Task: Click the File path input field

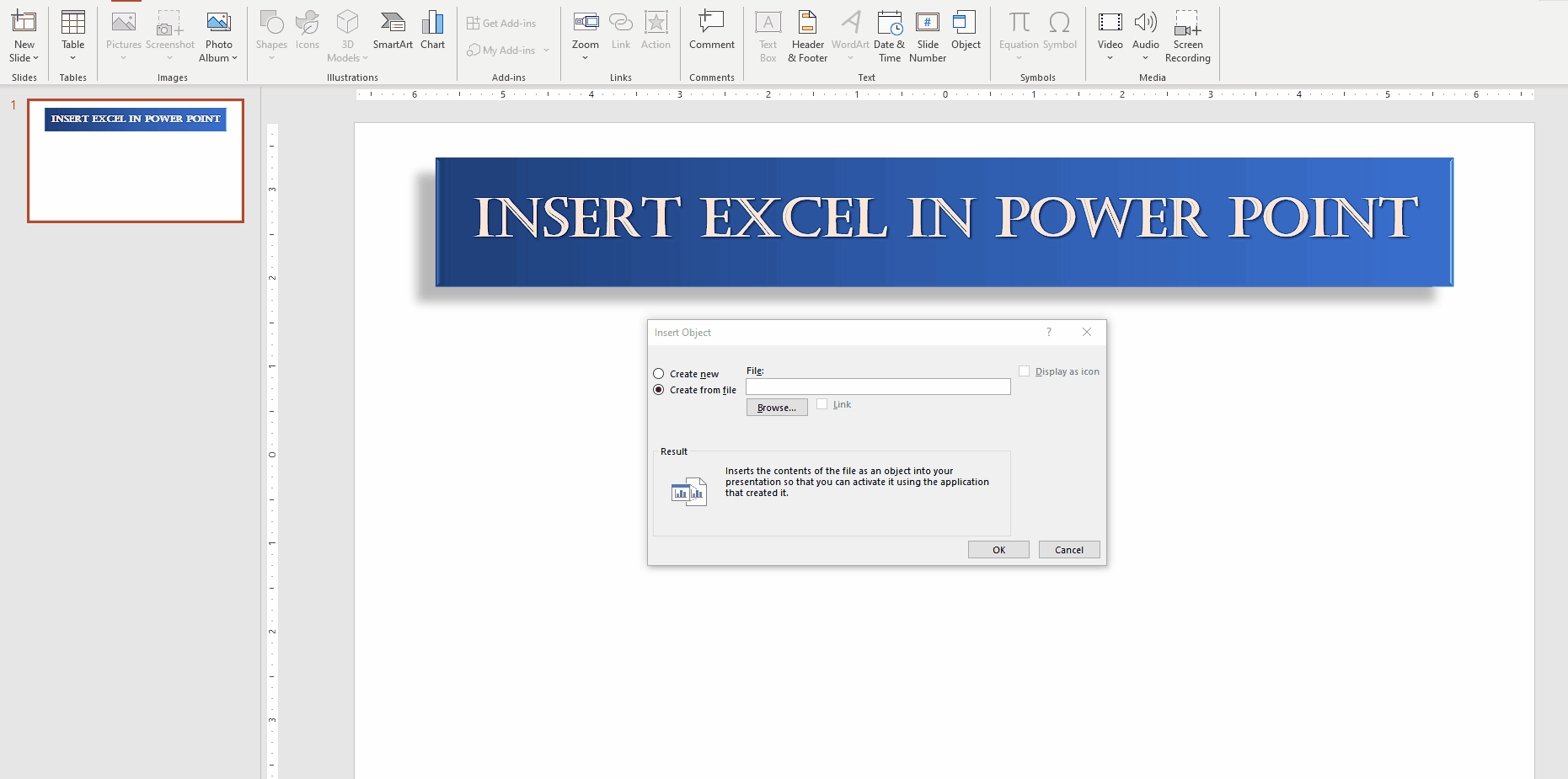Action: pyautogui.click(x=878, y=387)
